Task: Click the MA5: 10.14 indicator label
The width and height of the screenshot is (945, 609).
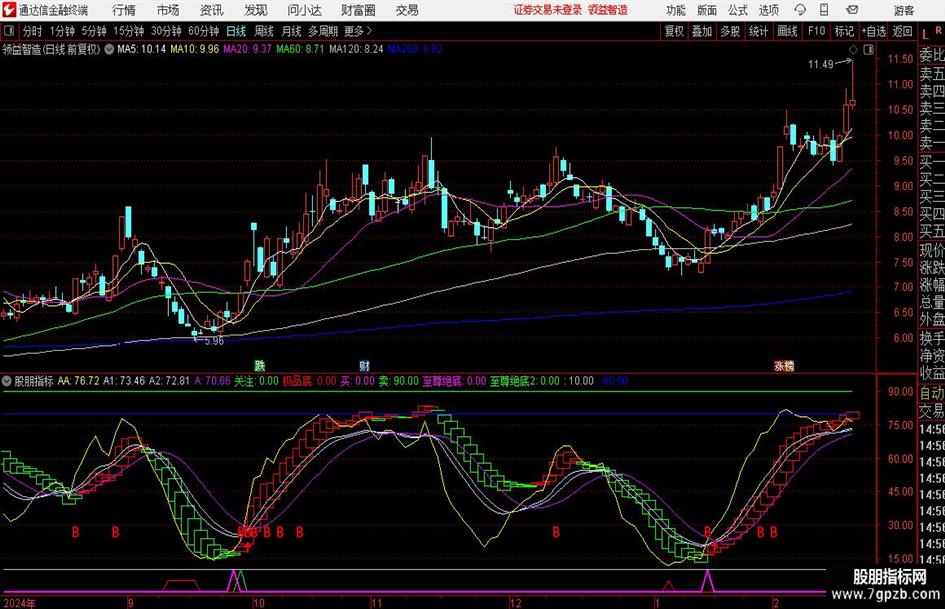Action: 141,49
